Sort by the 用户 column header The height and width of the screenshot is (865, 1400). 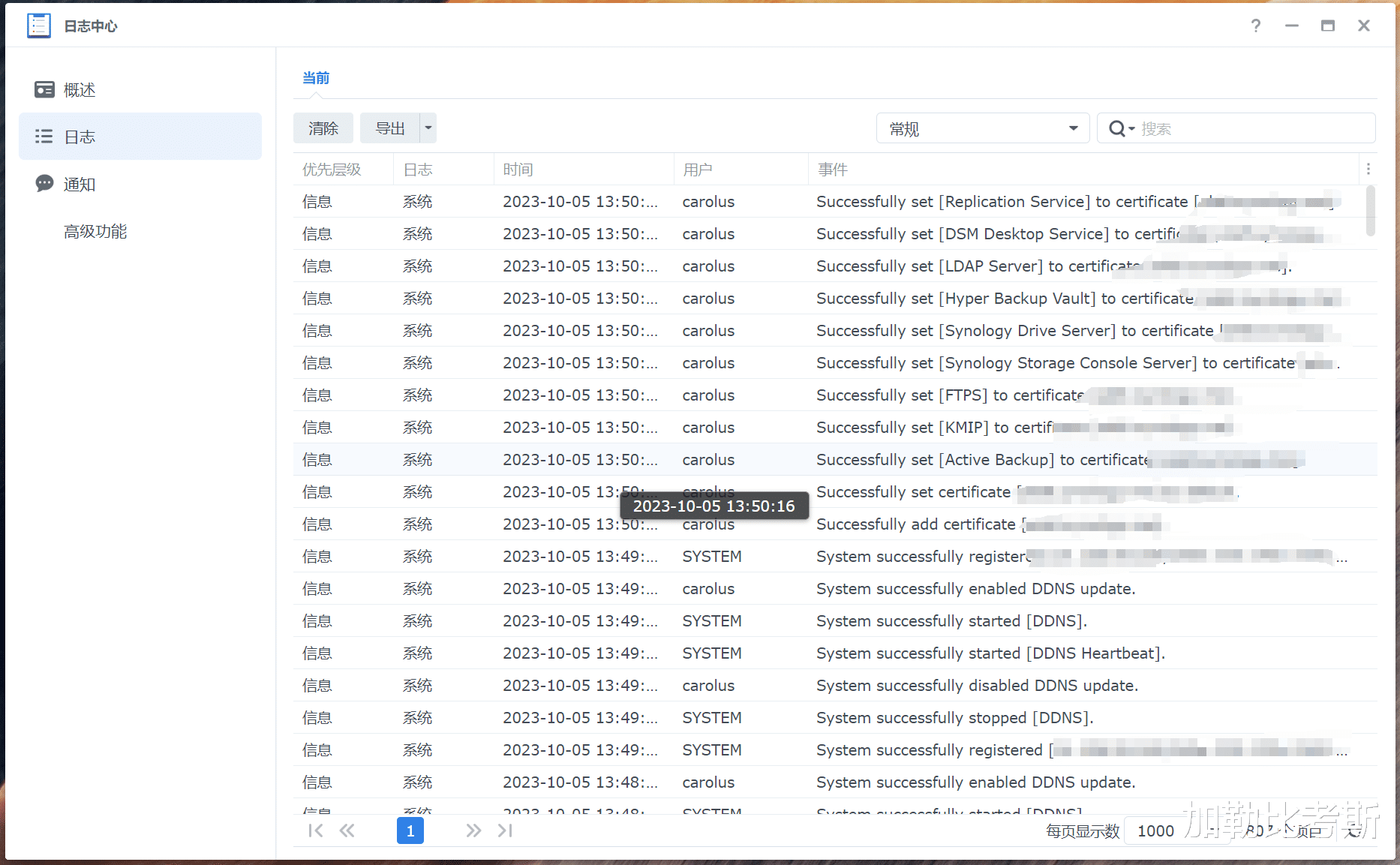(x=741, y=170)
